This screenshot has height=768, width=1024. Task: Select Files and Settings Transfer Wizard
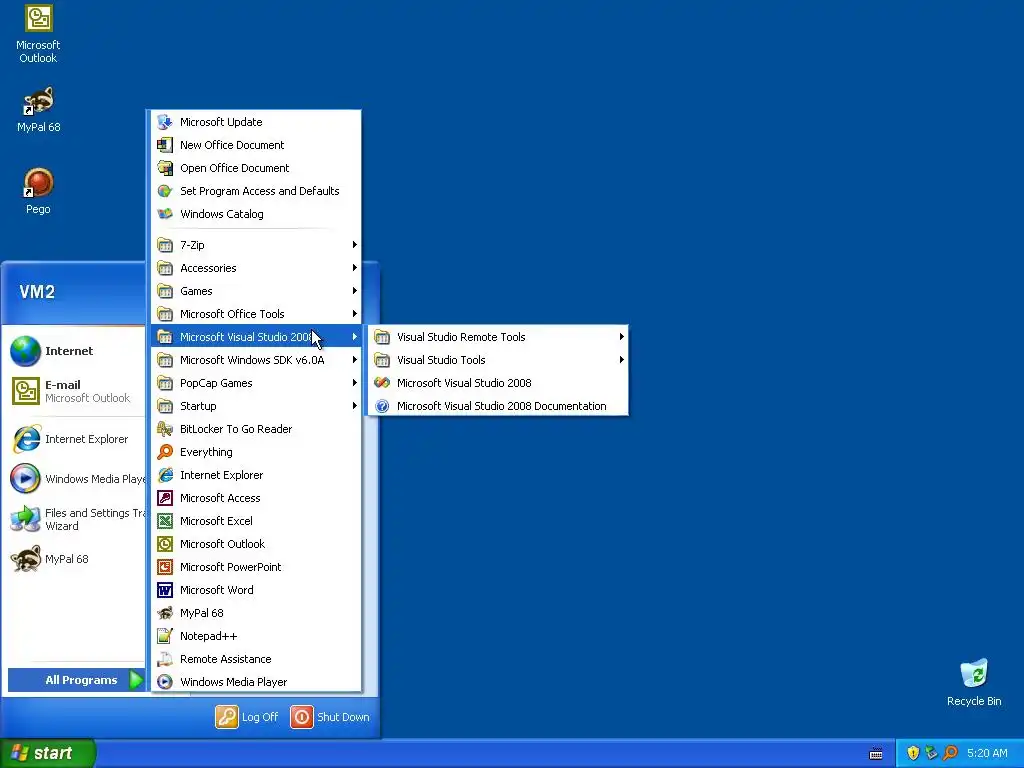tap(76, 519)
